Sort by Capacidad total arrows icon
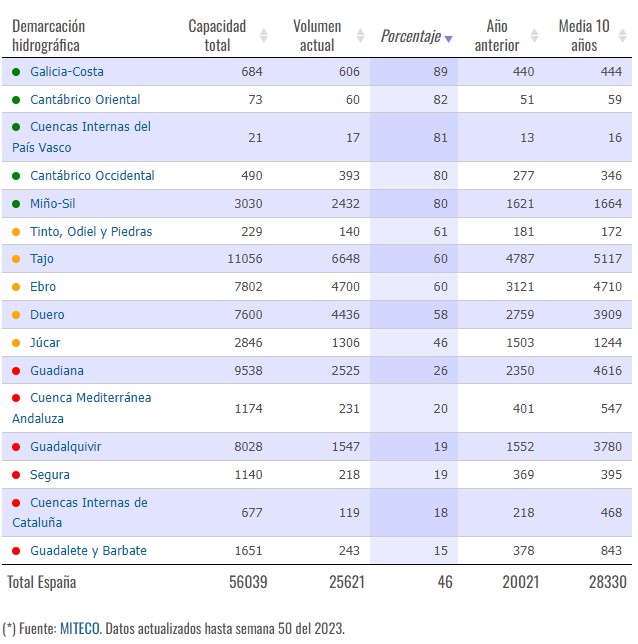 tap(264, 36)
